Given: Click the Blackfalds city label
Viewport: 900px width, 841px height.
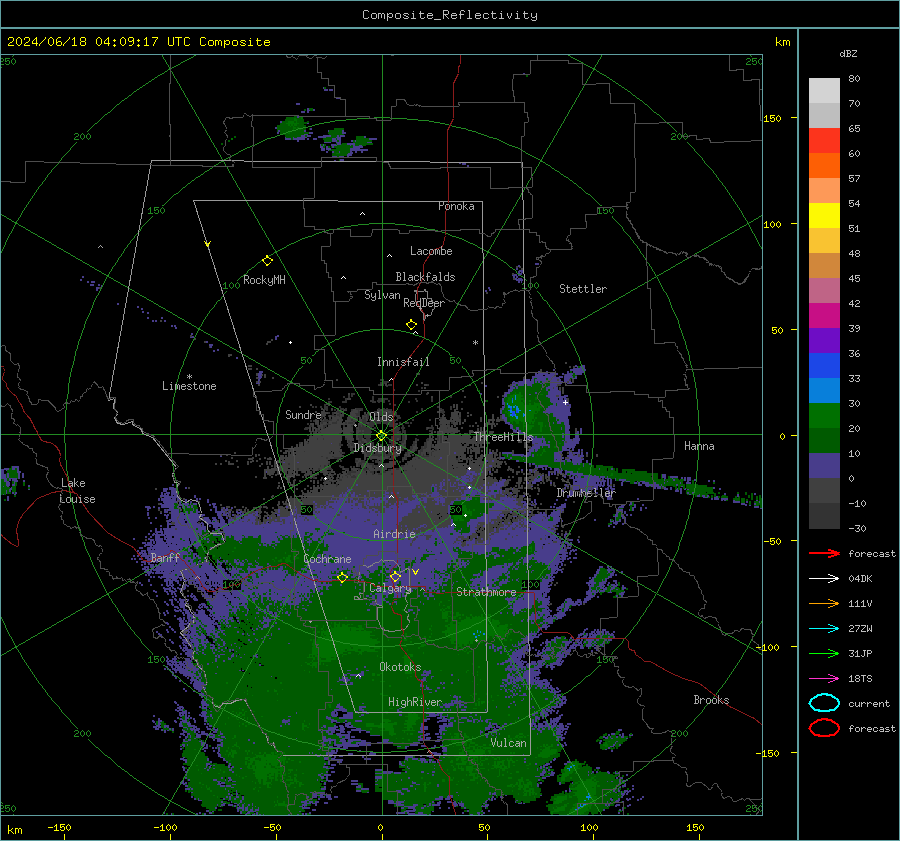Looking at the screenshot, I should click(425, 277).
